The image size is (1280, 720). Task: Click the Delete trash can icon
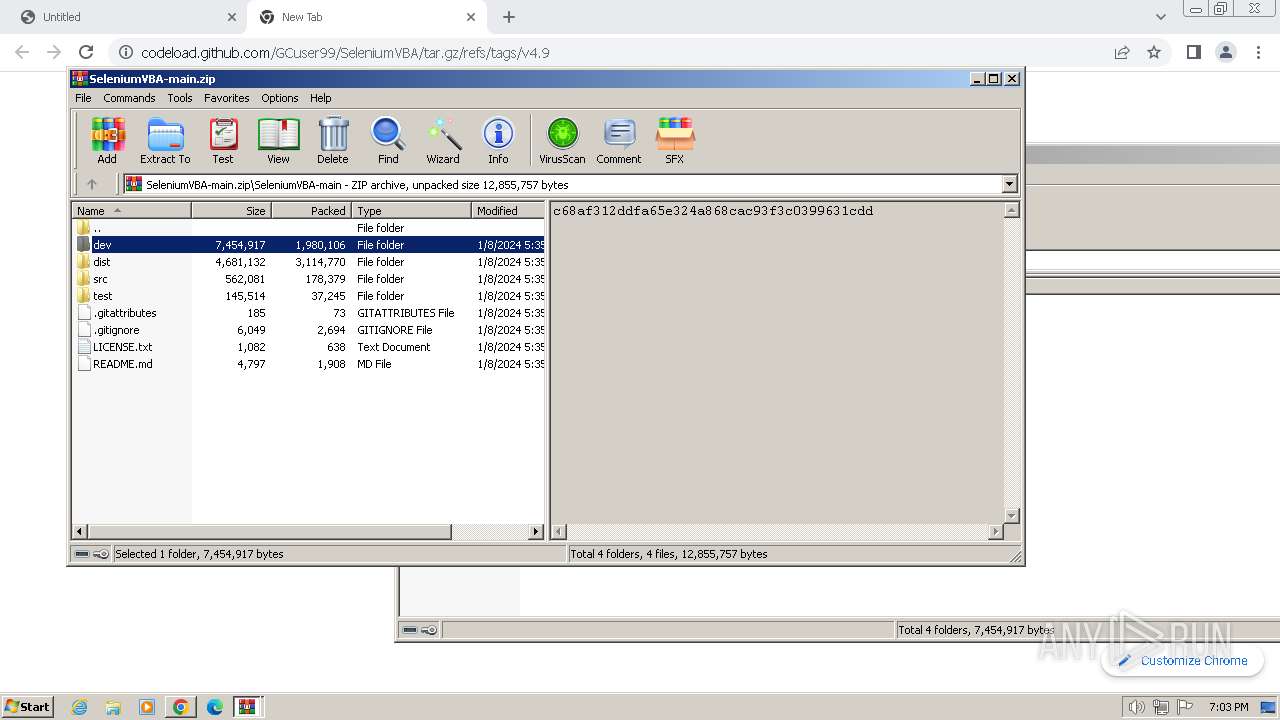click(333, 141)
